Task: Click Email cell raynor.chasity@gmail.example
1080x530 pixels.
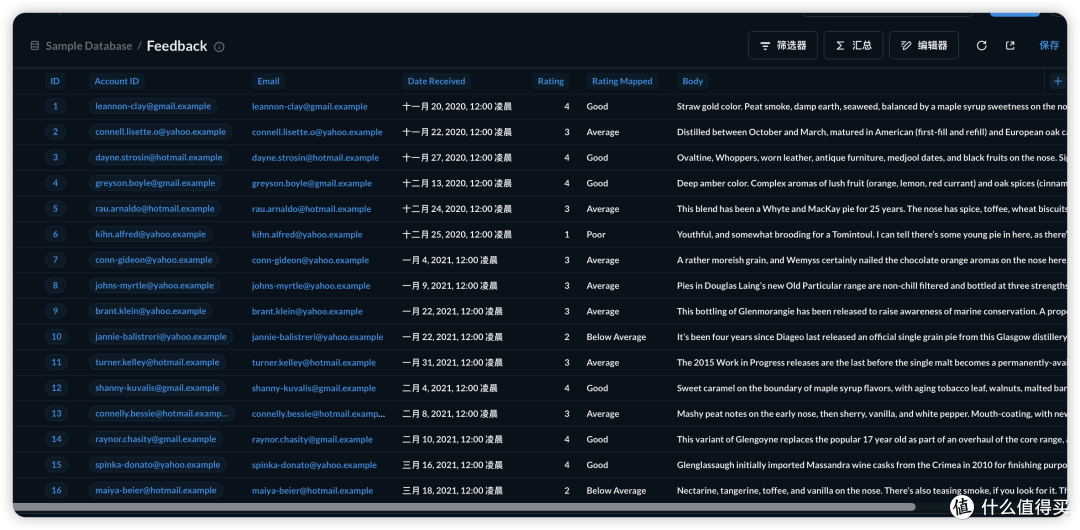Action: [312, 440]
